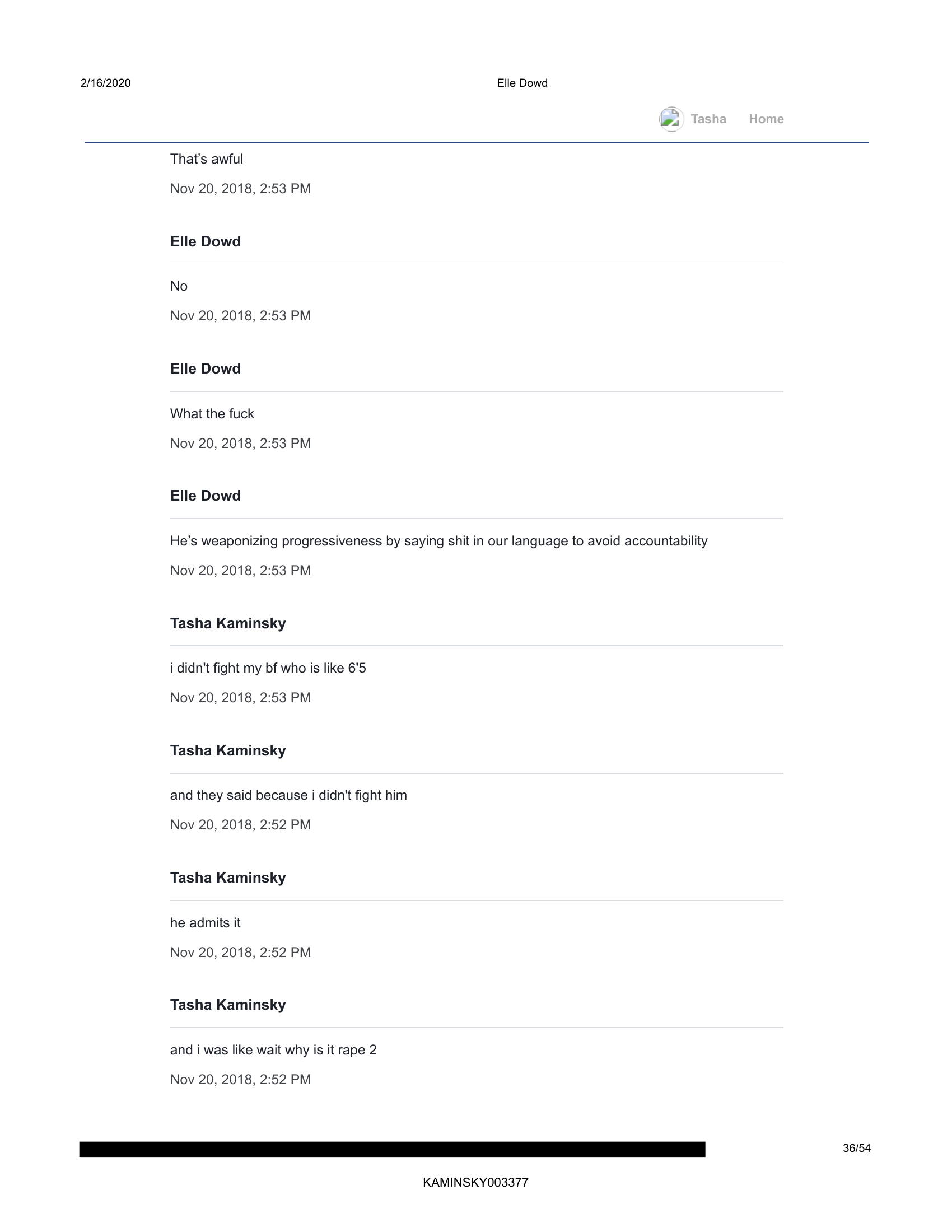Click Tasha Kaminsky name above the 6'5 message
Screen dimensions: 952x1232
[228, 623]
